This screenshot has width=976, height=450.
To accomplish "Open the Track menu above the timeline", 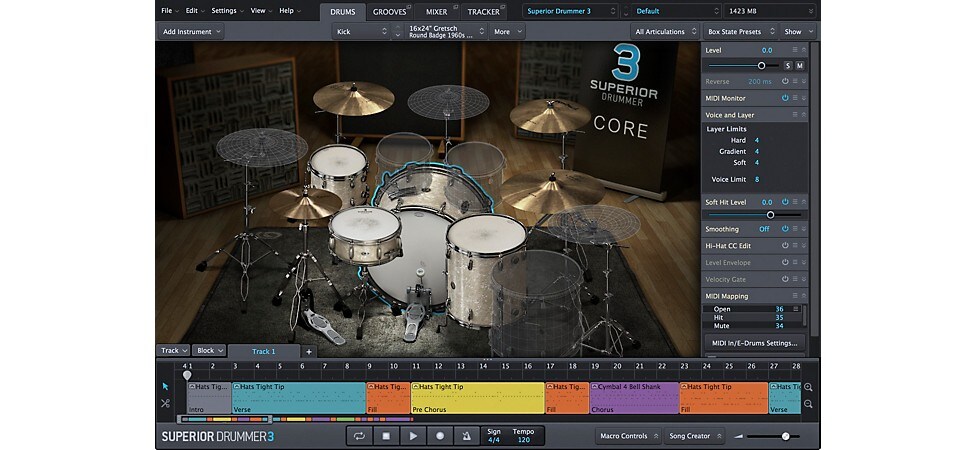I will coord(173,351).
